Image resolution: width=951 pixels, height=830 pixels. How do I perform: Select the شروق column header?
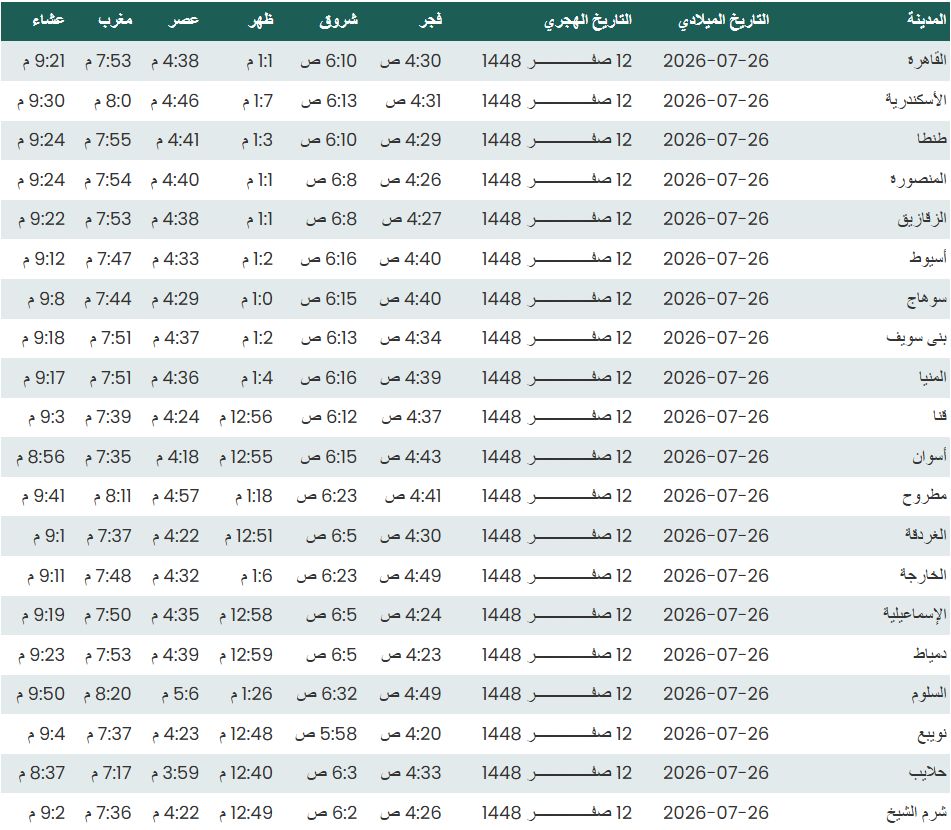tap(338, 21)
